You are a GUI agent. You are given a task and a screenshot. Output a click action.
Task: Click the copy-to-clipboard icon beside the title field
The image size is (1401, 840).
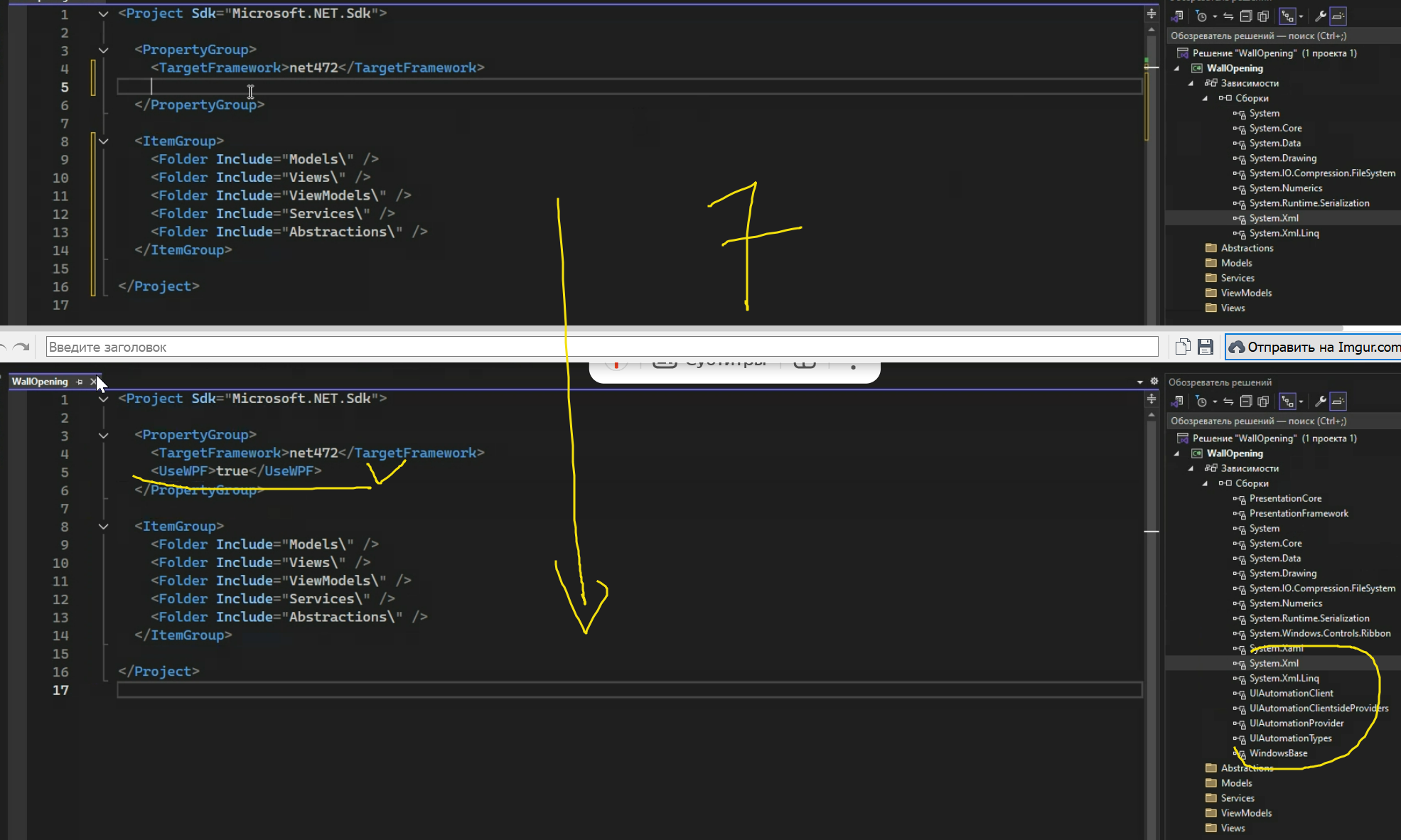coord(1183,347)
